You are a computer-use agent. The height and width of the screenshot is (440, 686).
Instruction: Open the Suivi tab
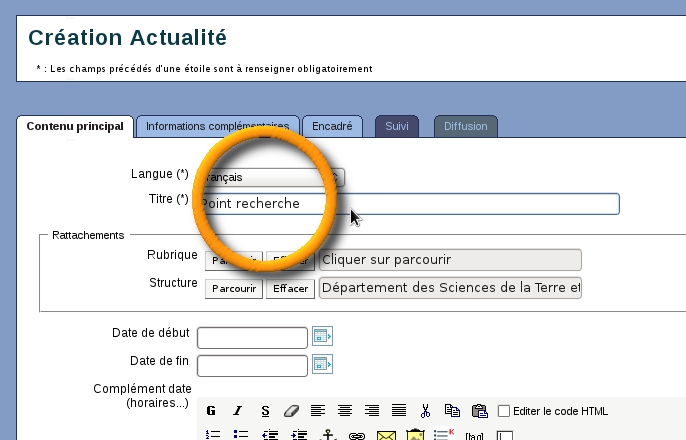point(397,127)
